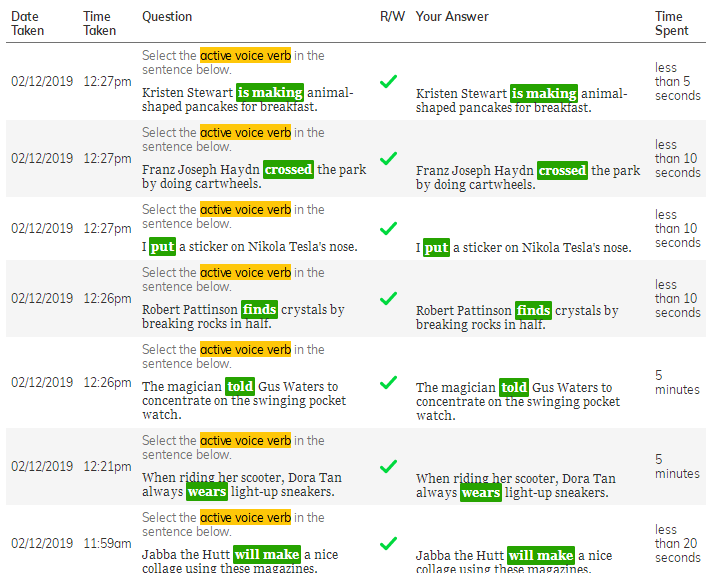Select the Date Taken column header

coord(25,23)
